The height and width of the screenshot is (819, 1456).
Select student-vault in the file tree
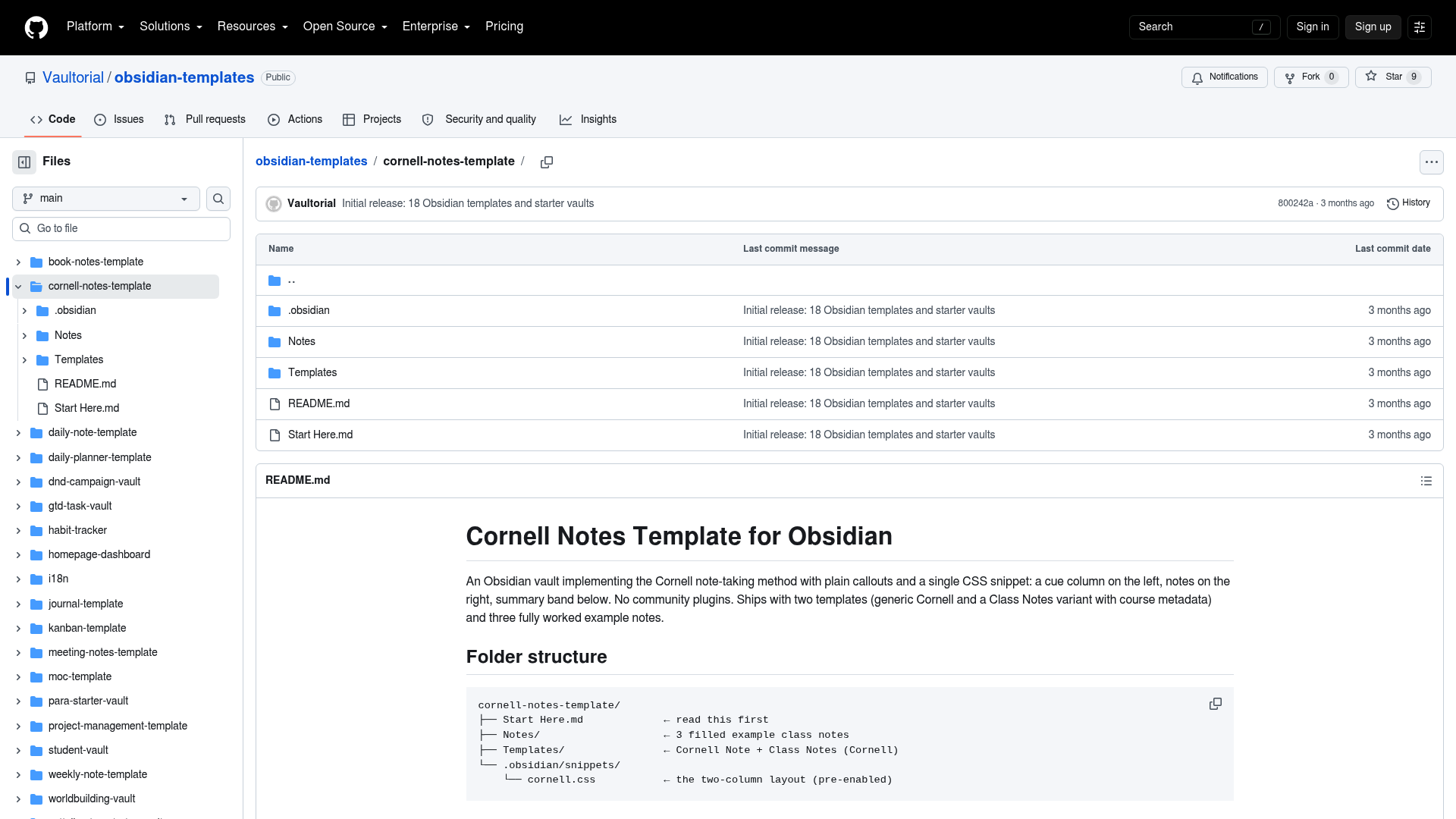(x=78, y=751)
